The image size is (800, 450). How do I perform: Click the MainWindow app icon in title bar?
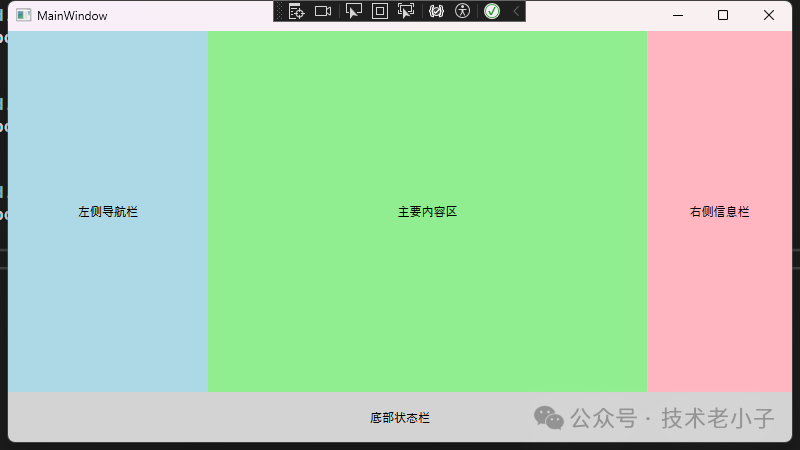pos(23,15)
